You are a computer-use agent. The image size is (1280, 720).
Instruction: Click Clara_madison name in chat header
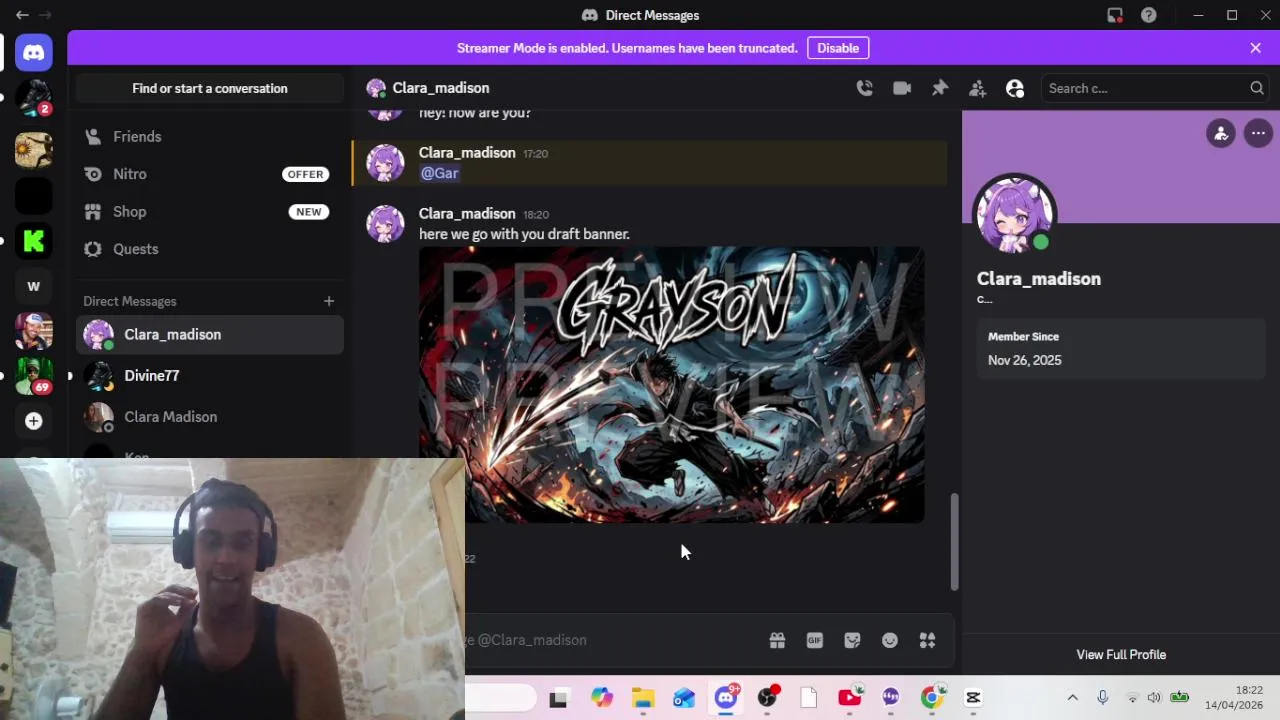click(441, 88)
